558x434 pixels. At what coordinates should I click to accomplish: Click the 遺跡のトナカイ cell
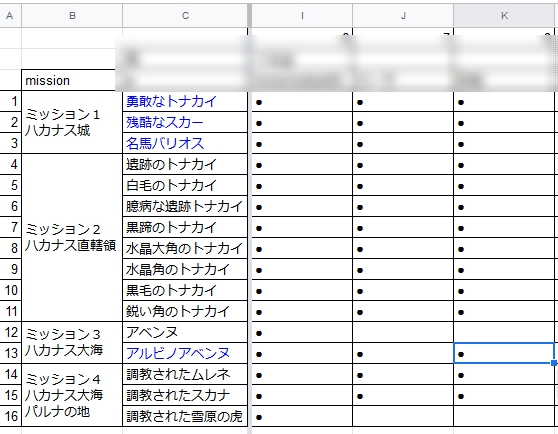coord(185,164)
